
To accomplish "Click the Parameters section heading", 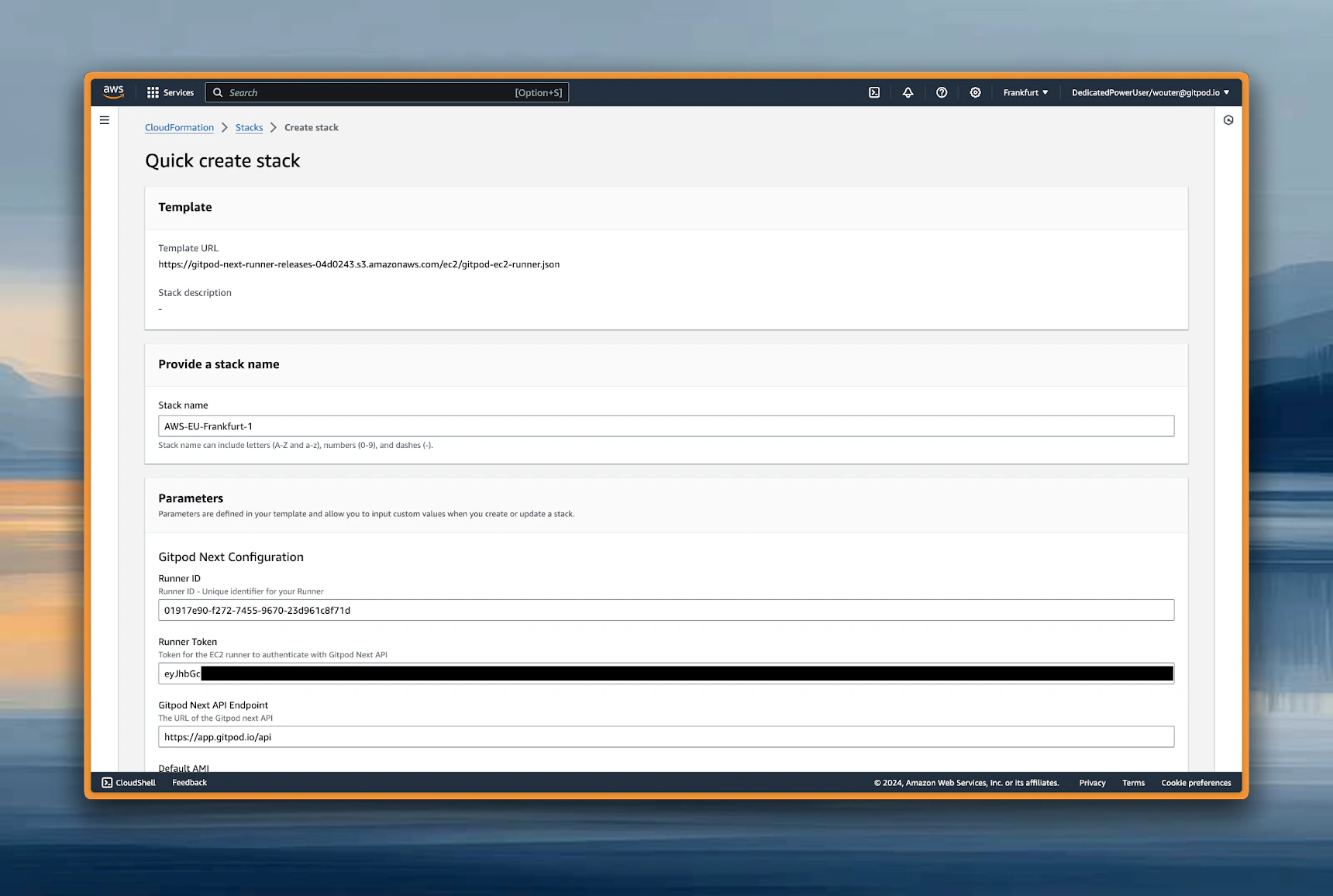I will point(191,498).
